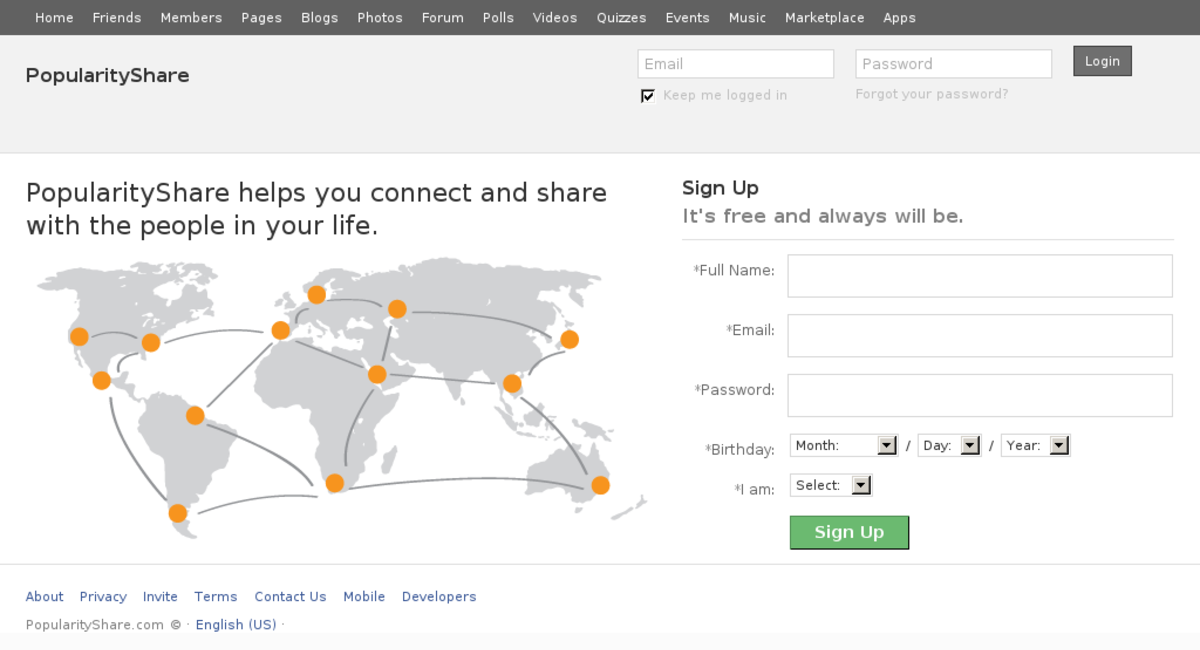The image size is (1200, 650).
Task: Click the orange dot on Australia
Action: pos(600,486)
